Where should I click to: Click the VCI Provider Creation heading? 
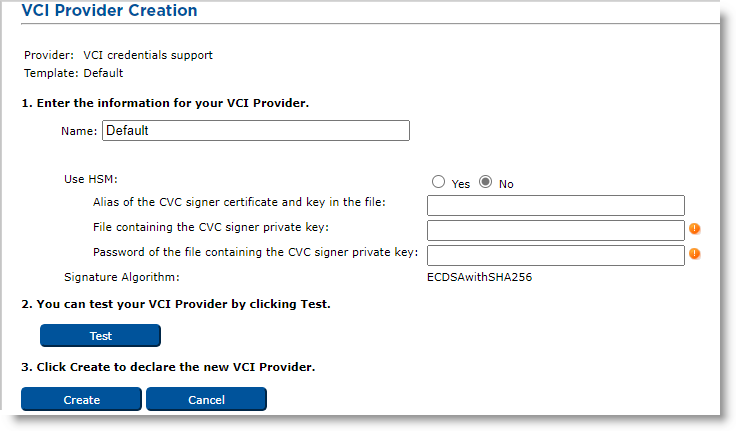point(109,11)
